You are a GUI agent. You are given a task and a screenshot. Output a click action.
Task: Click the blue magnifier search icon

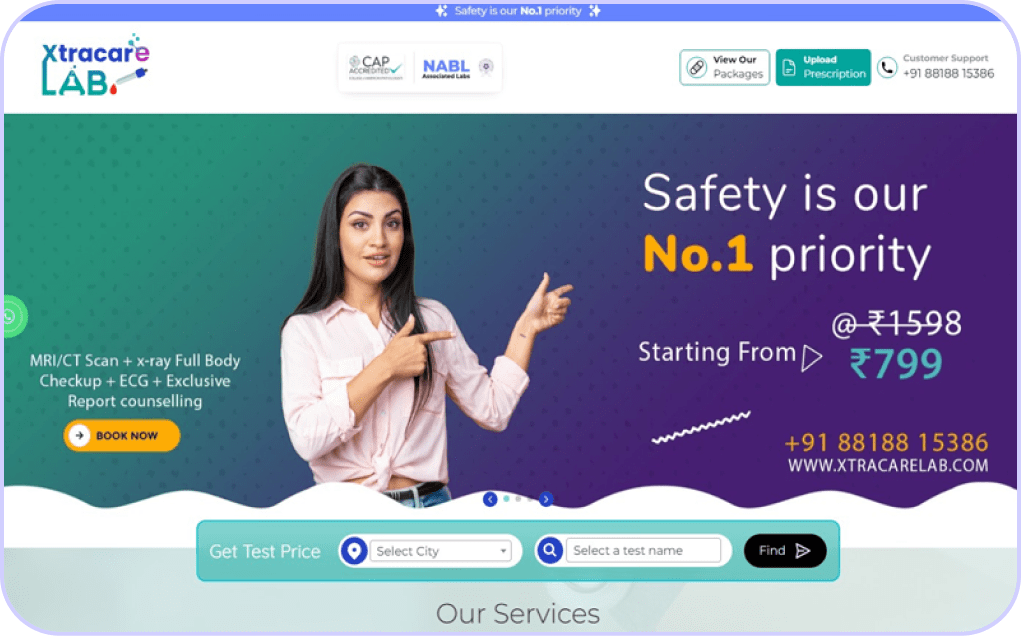coord(550,551)
